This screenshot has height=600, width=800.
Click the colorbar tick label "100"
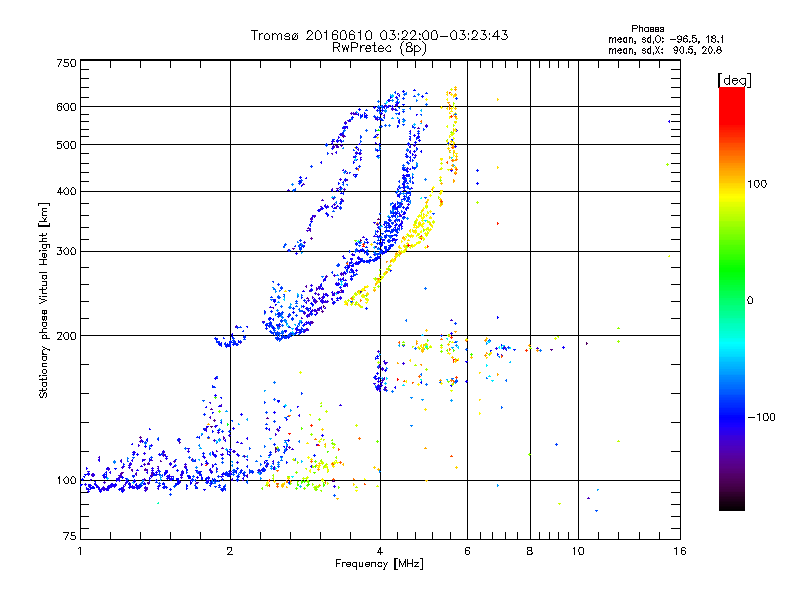coord(757,184)
